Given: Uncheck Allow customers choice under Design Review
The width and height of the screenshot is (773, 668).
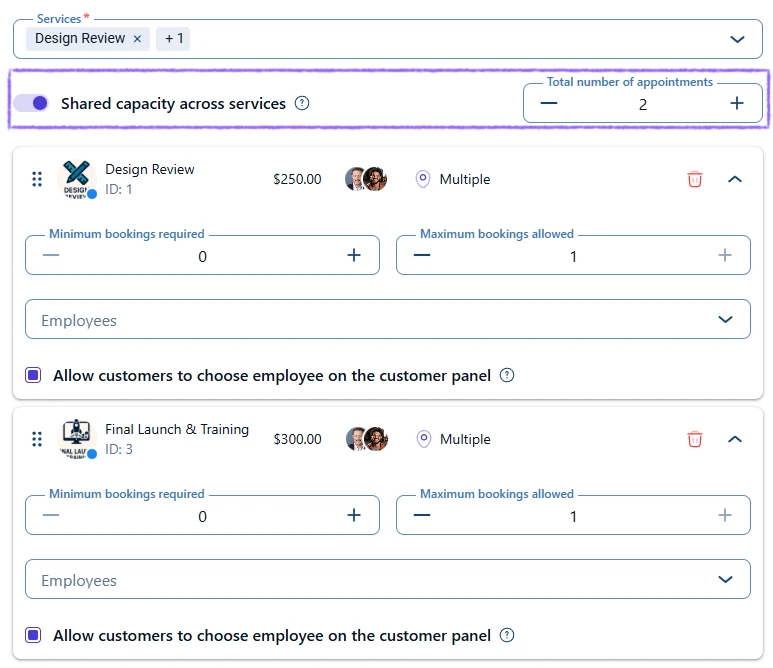Looking at the screenshot, I should pyautogui.click(x=33, y=376).
